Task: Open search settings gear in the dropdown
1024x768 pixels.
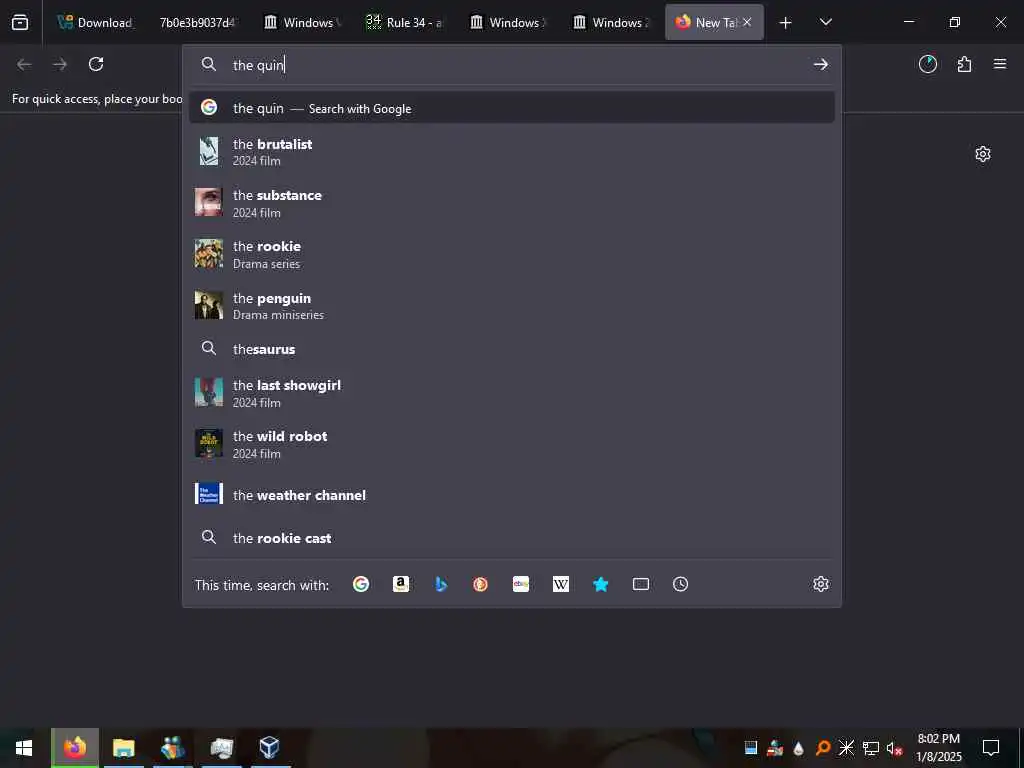Action: 821,584
